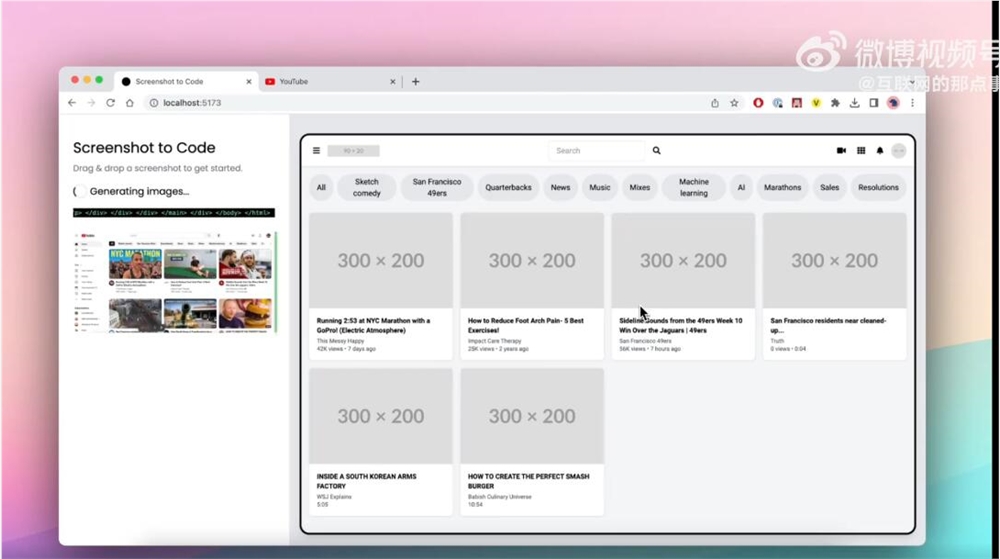
Task: Click the round avatar placeholder in the preview header
Action: (899, 151)
